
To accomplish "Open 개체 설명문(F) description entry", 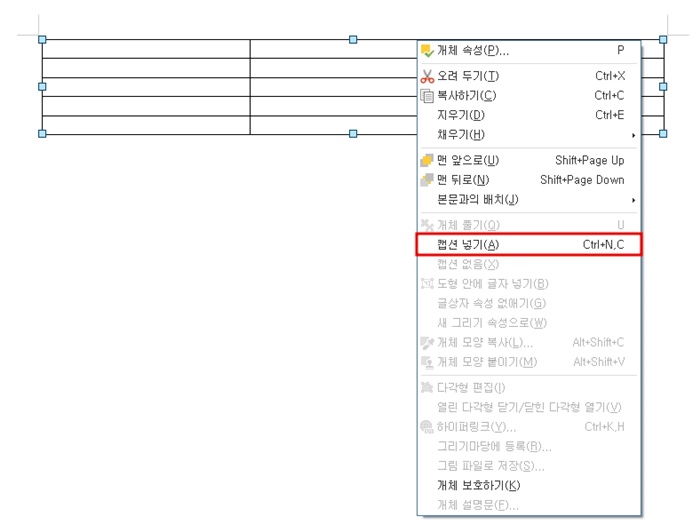I will [529, 505].
